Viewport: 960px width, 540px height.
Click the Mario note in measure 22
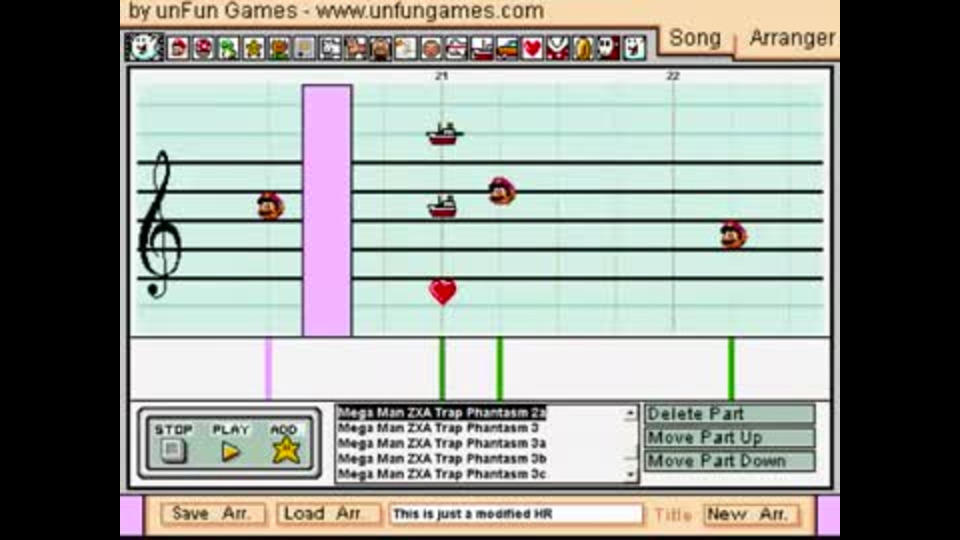click(733, 235)
